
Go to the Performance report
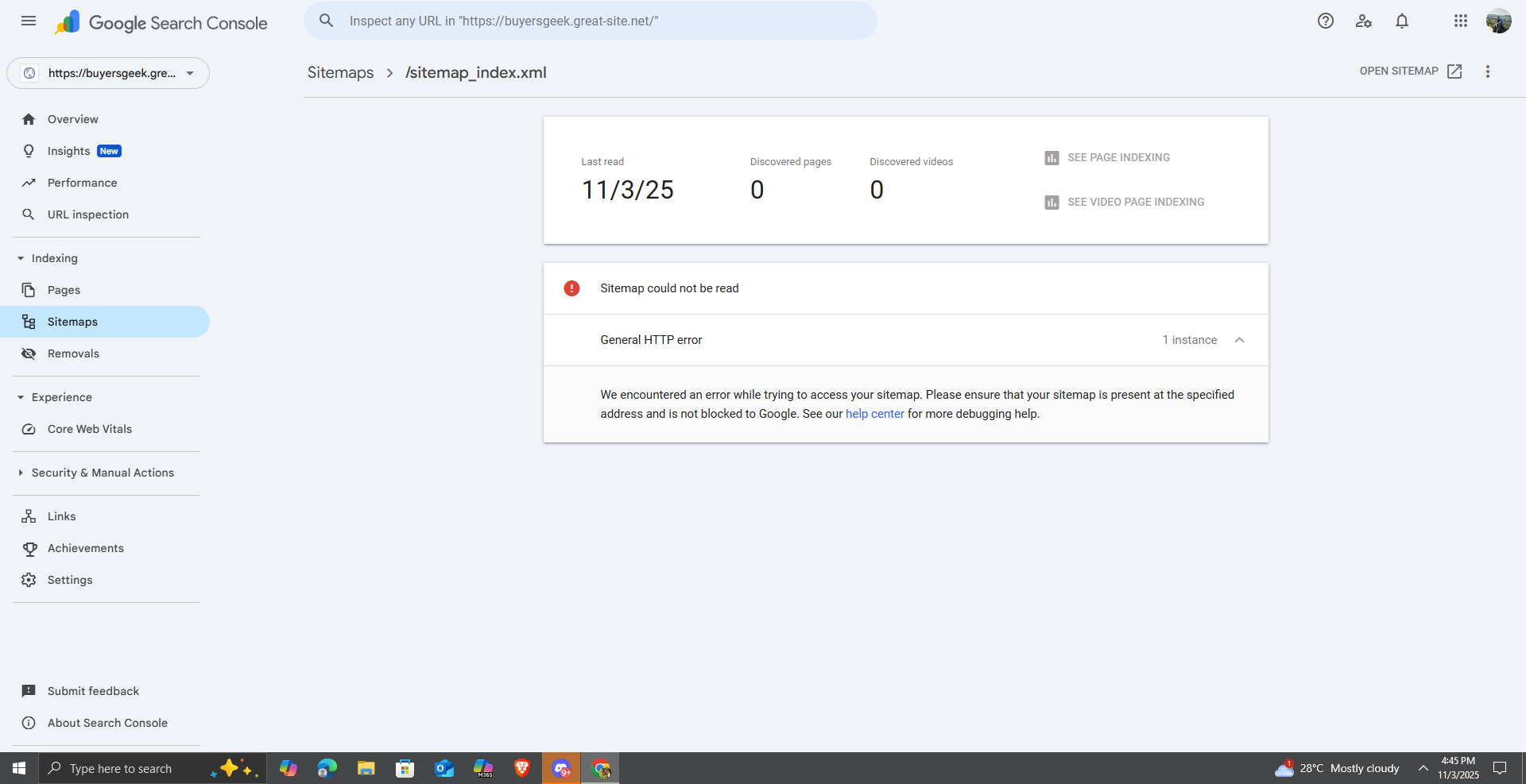(x=82, y=183)
